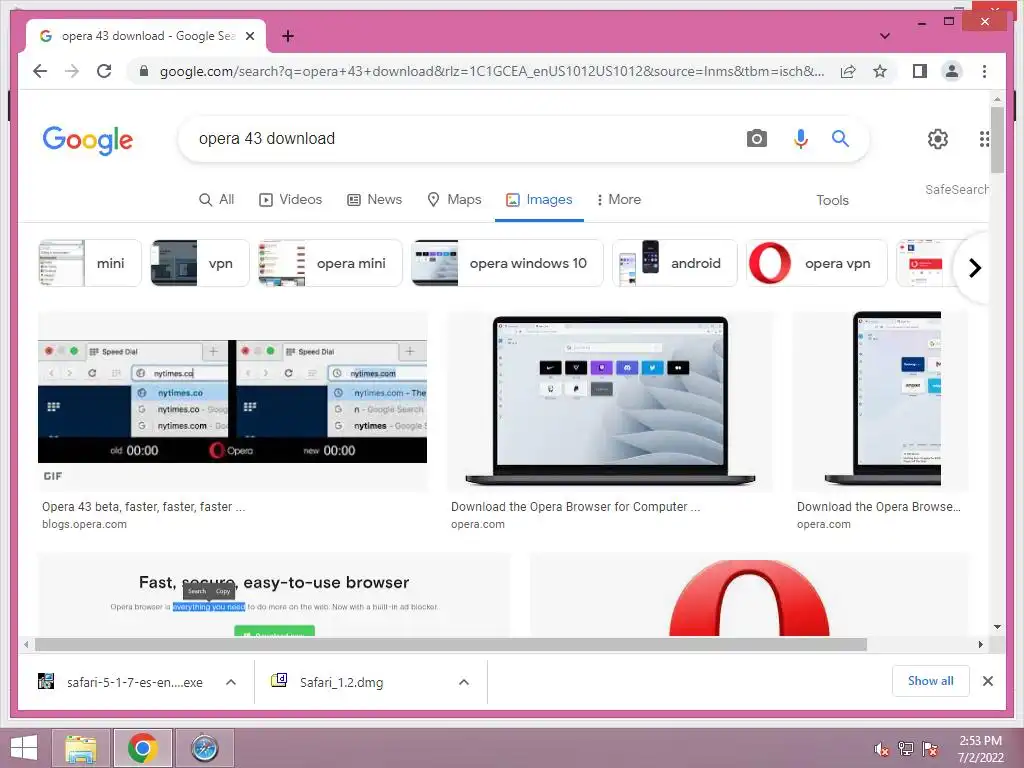Share this page from address bar
This screenshot has width=1024, height=768.
(x=848, y=71)
